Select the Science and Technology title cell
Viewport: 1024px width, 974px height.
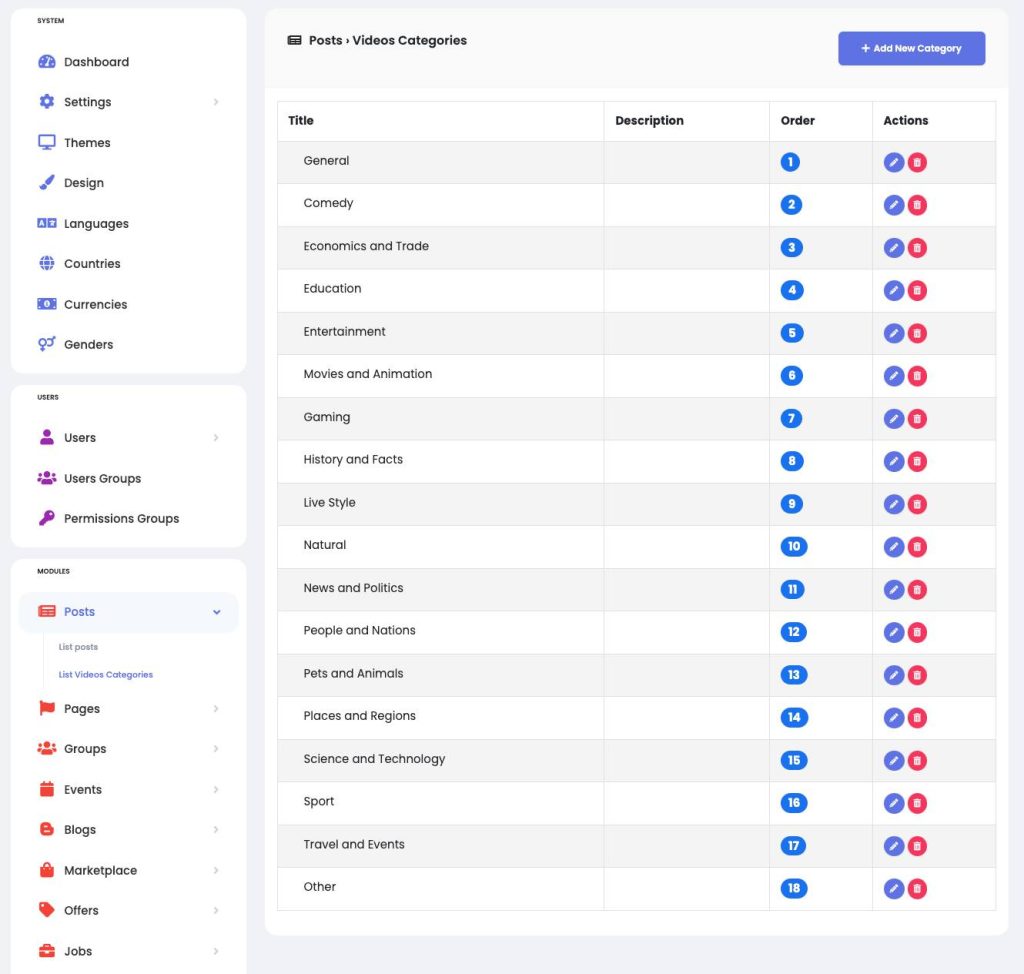point(440,760)
